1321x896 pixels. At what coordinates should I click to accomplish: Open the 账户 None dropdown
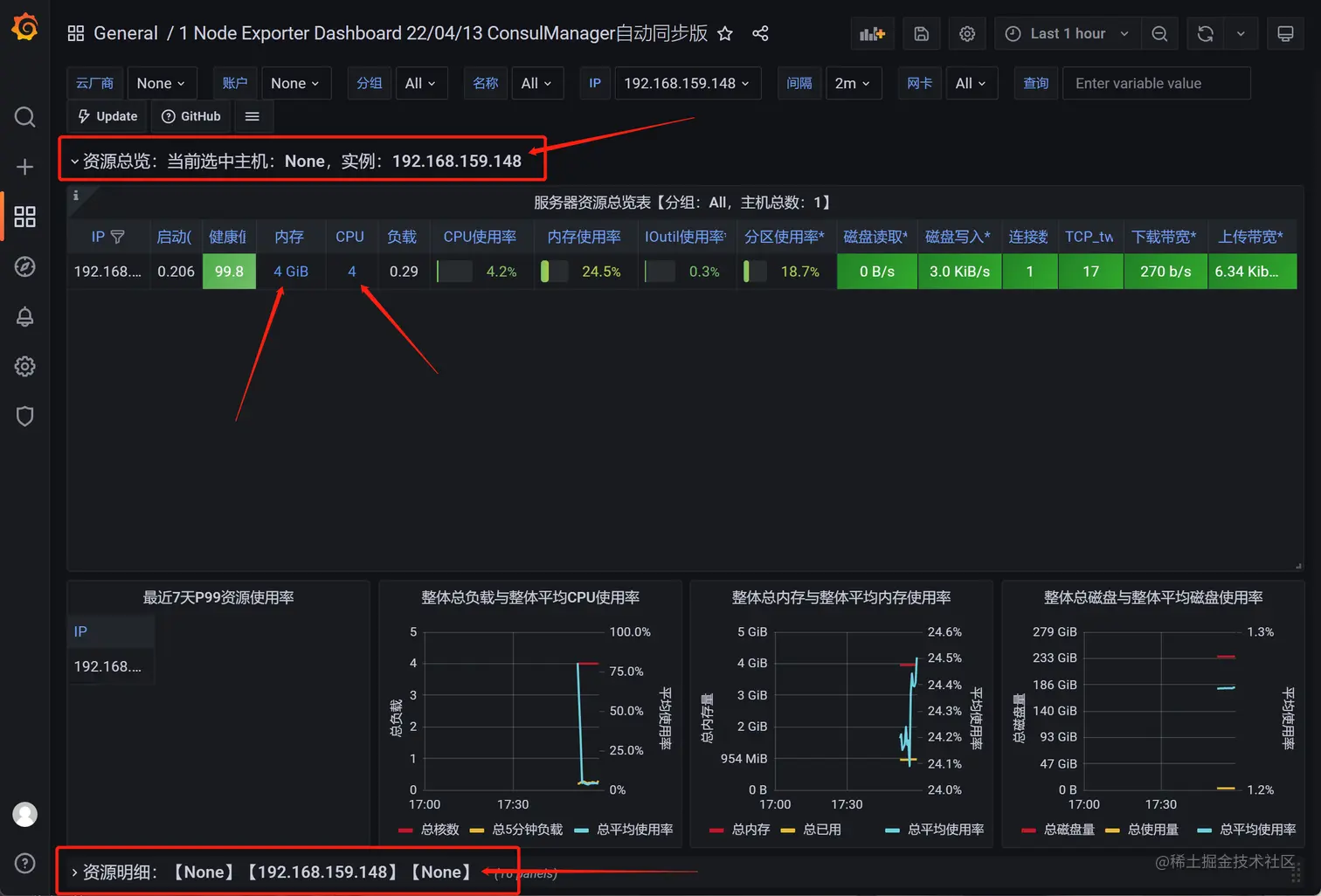(x=295, y=83)
